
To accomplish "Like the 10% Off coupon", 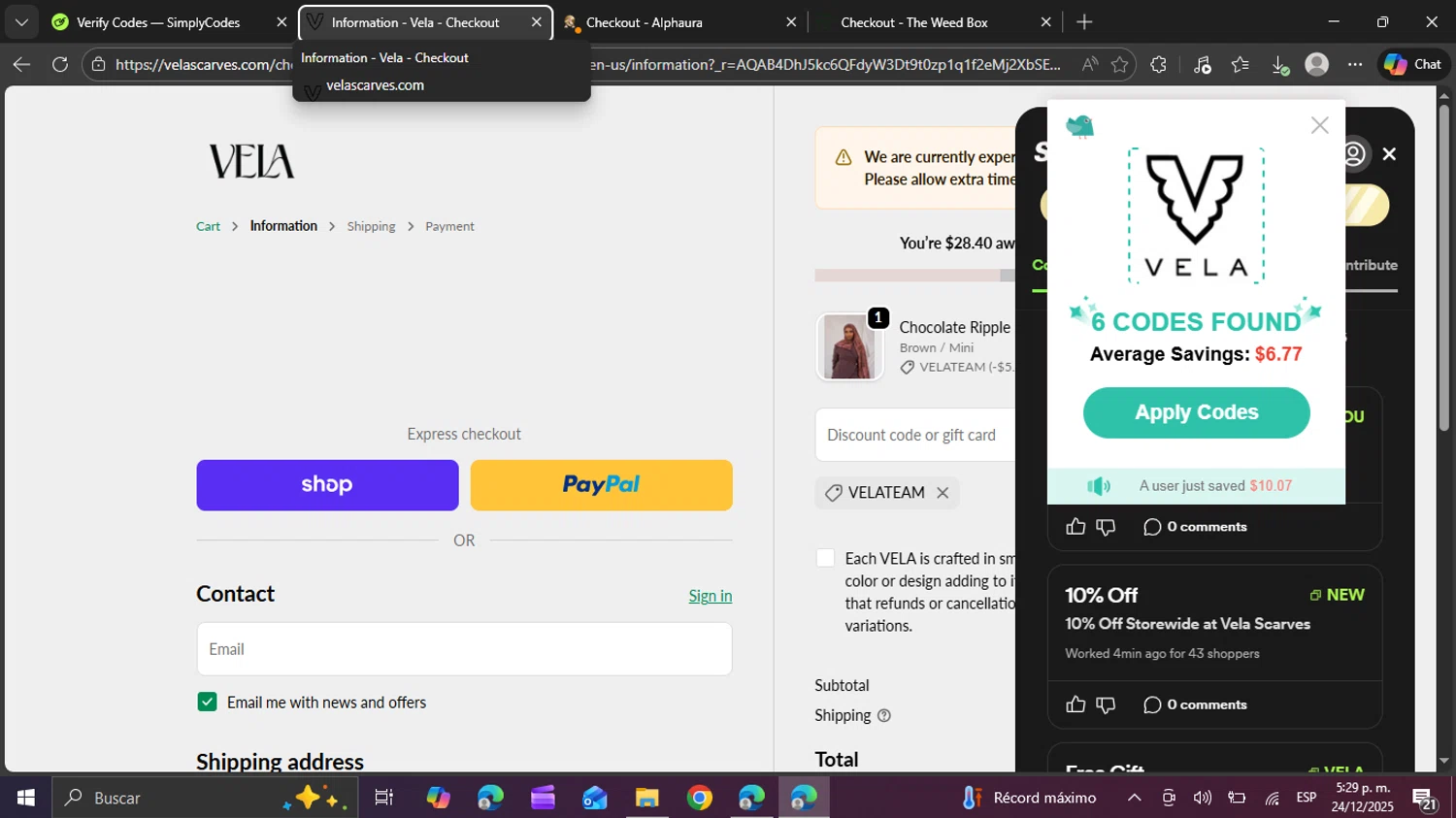I will [1075, 704].
